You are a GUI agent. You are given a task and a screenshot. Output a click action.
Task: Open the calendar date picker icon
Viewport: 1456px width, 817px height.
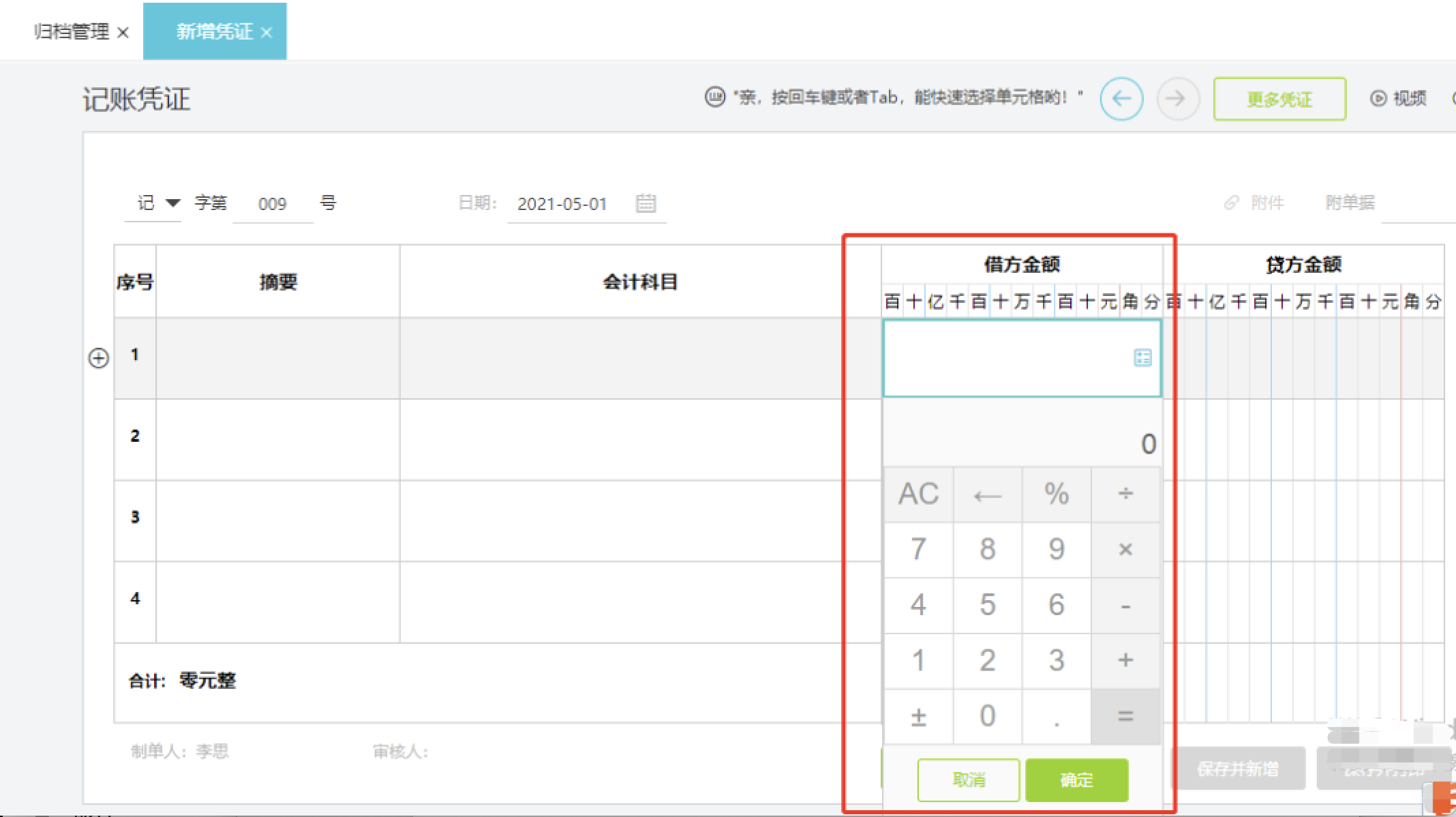[x=646, y=203]
